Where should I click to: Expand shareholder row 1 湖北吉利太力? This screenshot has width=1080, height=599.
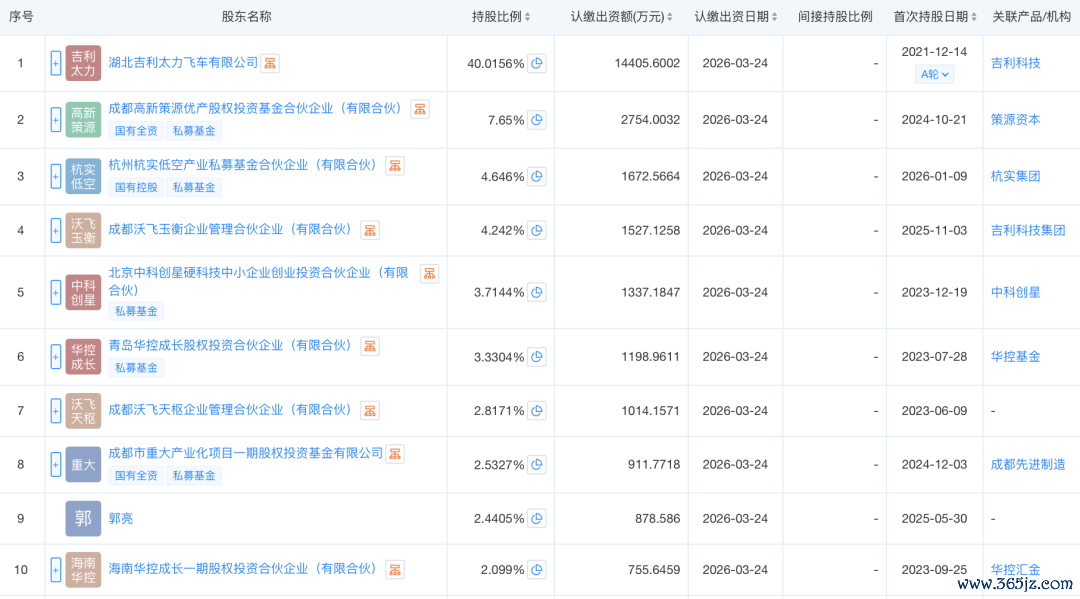click(x=56, y=63)
